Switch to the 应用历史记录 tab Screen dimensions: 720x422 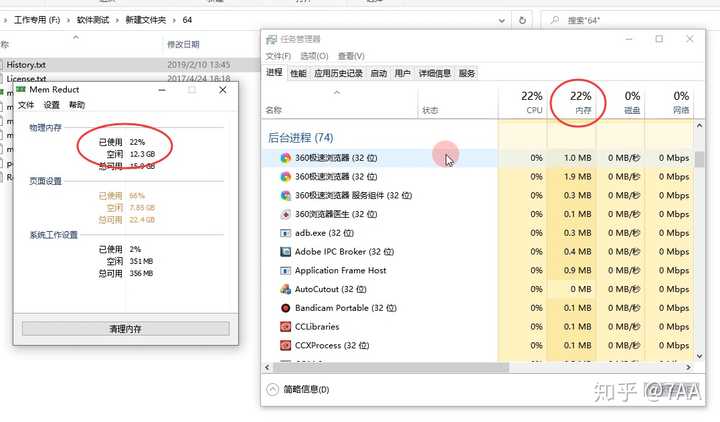coord(338,73)
